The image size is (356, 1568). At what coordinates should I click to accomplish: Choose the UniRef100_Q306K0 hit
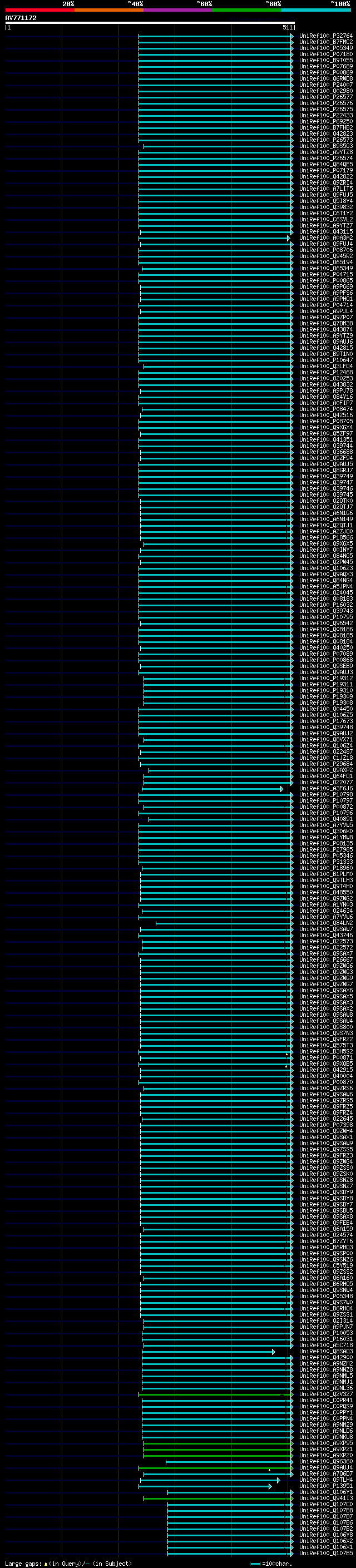pyautogui.click(x=326, y=831)
